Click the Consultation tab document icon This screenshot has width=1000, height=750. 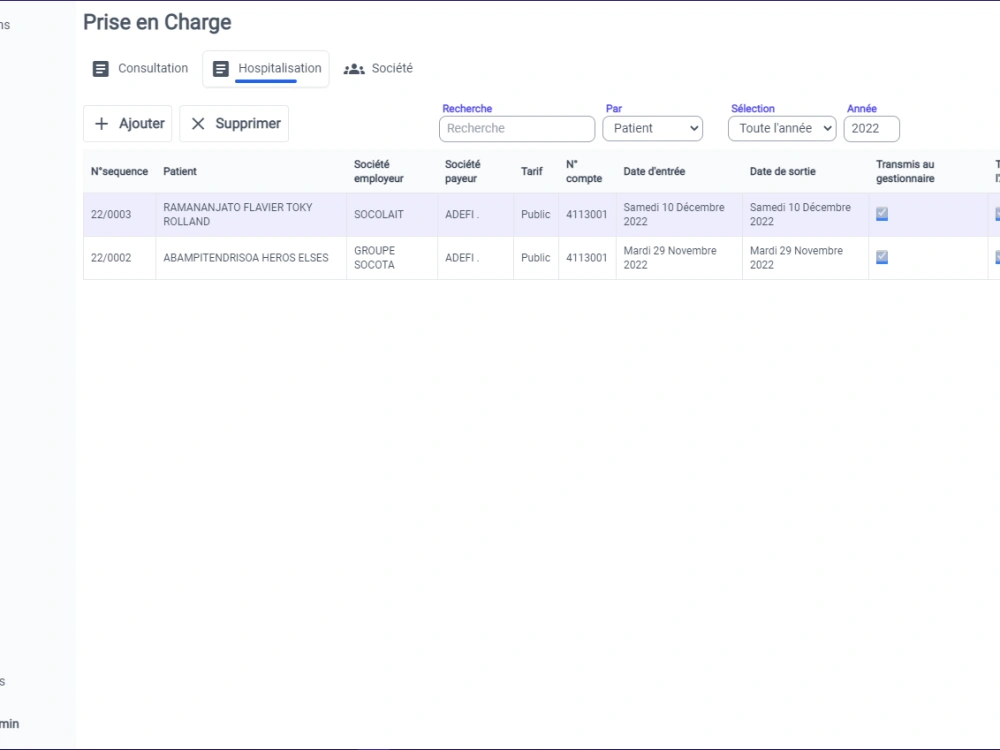point(101,69)
